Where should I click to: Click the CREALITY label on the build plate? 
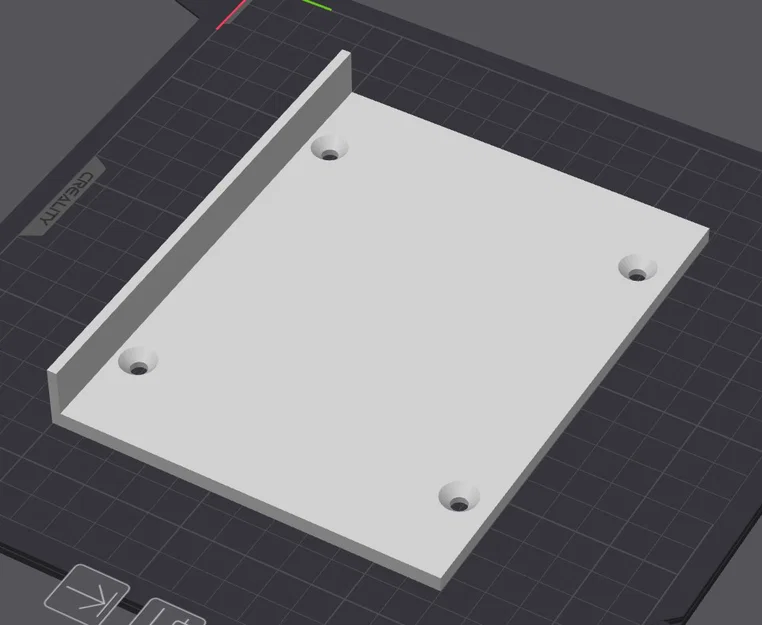66,198
